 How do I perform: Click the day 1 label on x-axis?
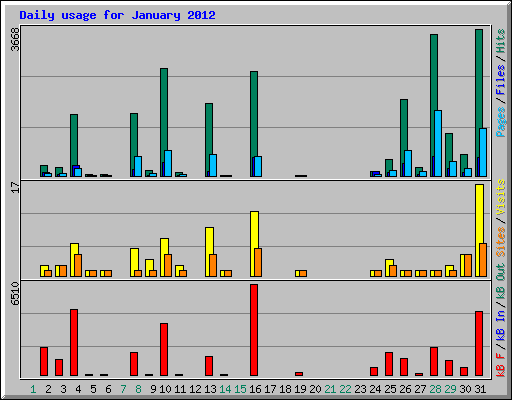(33, 389)
